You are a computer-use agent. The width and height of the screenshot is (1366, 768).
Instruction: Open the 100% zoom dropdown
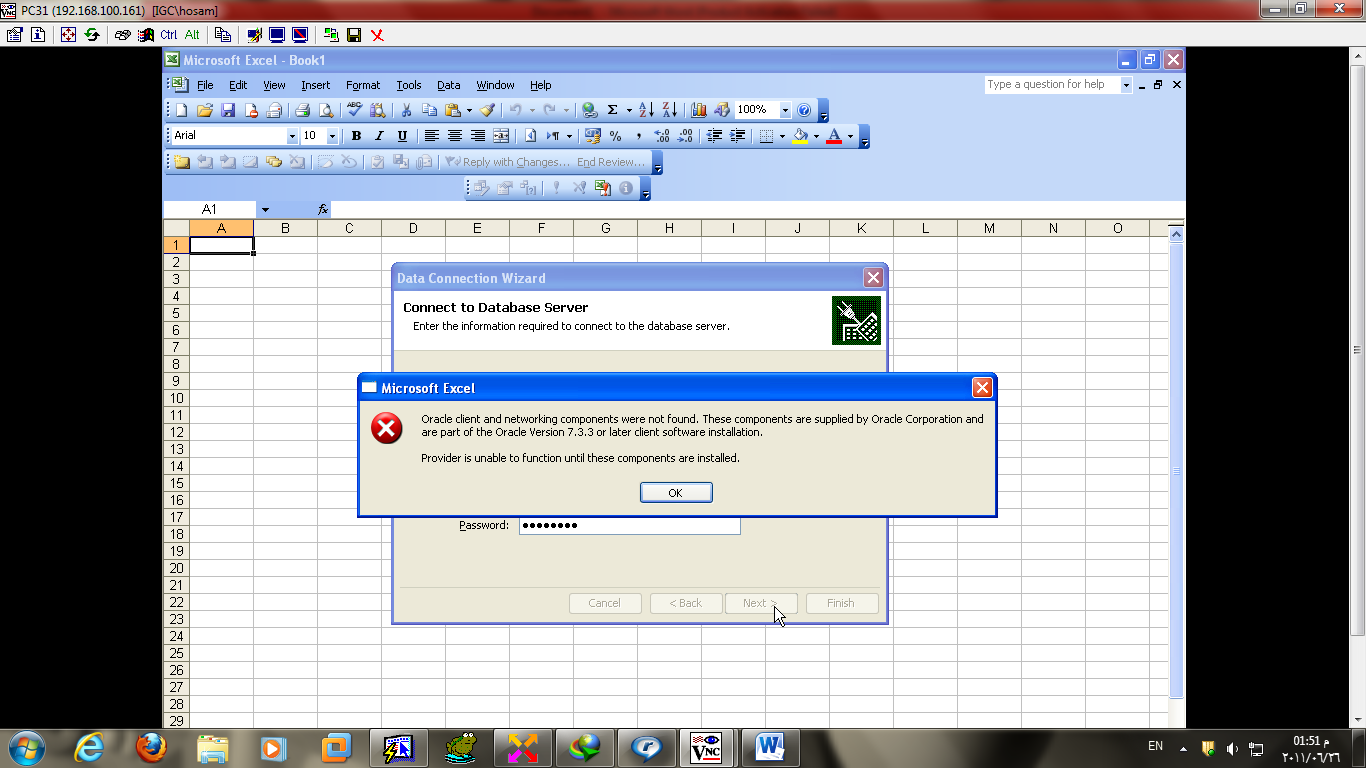pyautogui.click(x=785, y=110)
